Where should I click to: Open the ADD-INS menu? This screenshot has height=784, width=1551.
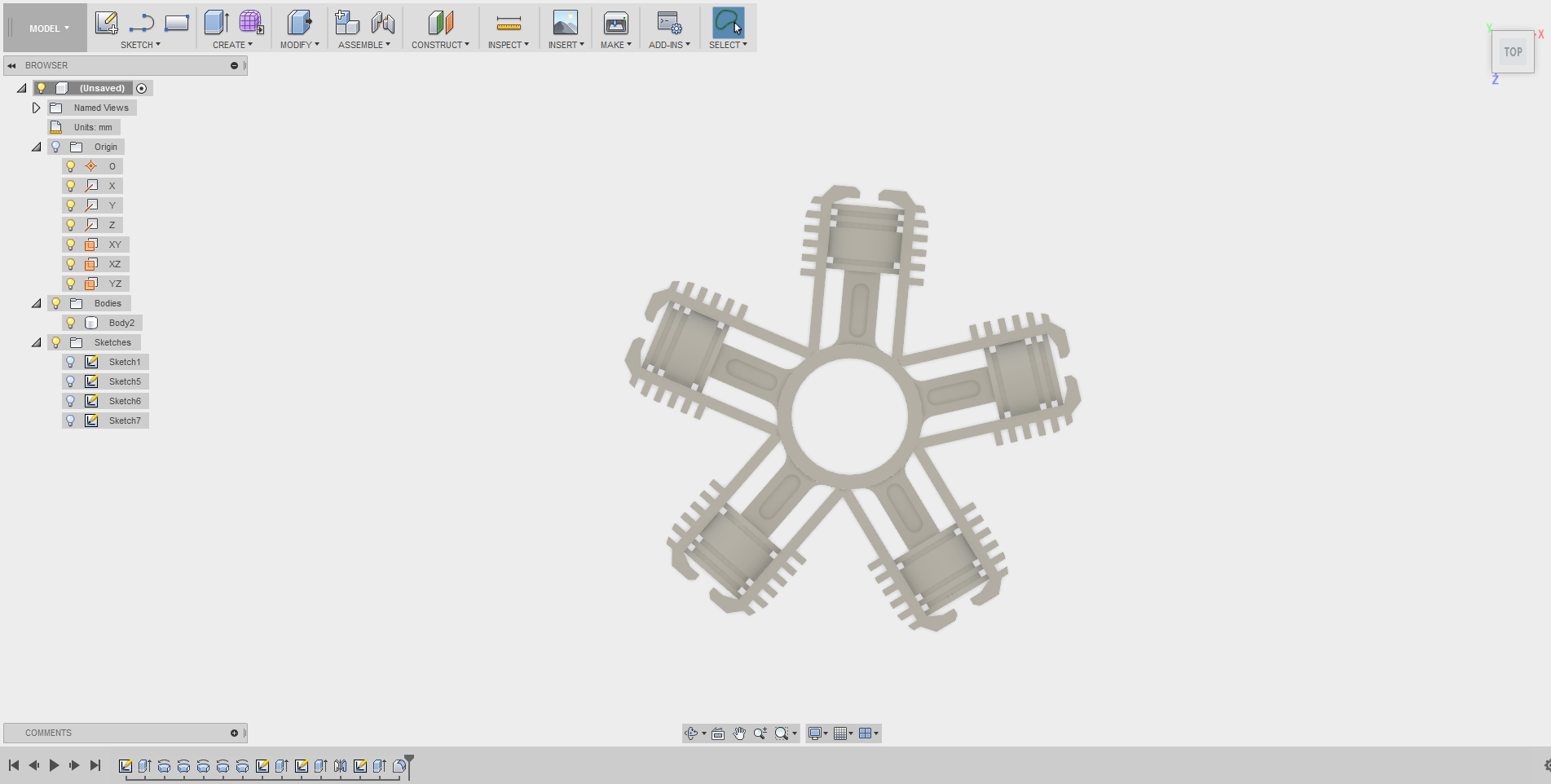point(669,45)
